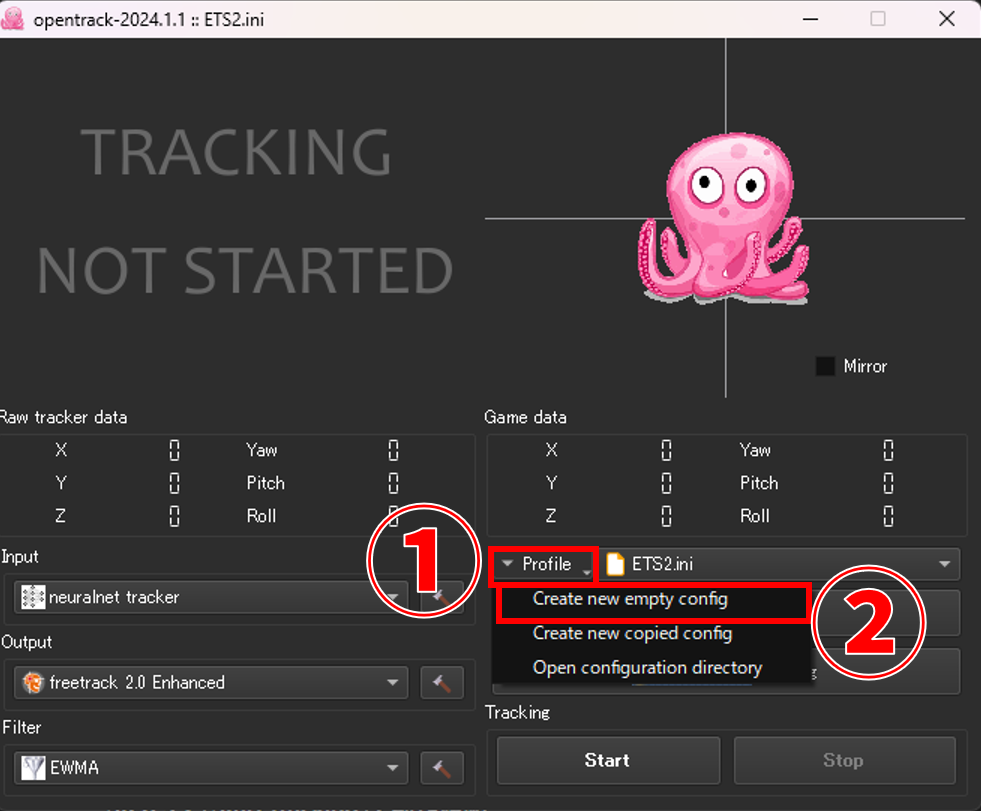The height and width of the screenshot is (811, 981).
Task: Open the Profile menu
Action: click(x=543, y=564)
